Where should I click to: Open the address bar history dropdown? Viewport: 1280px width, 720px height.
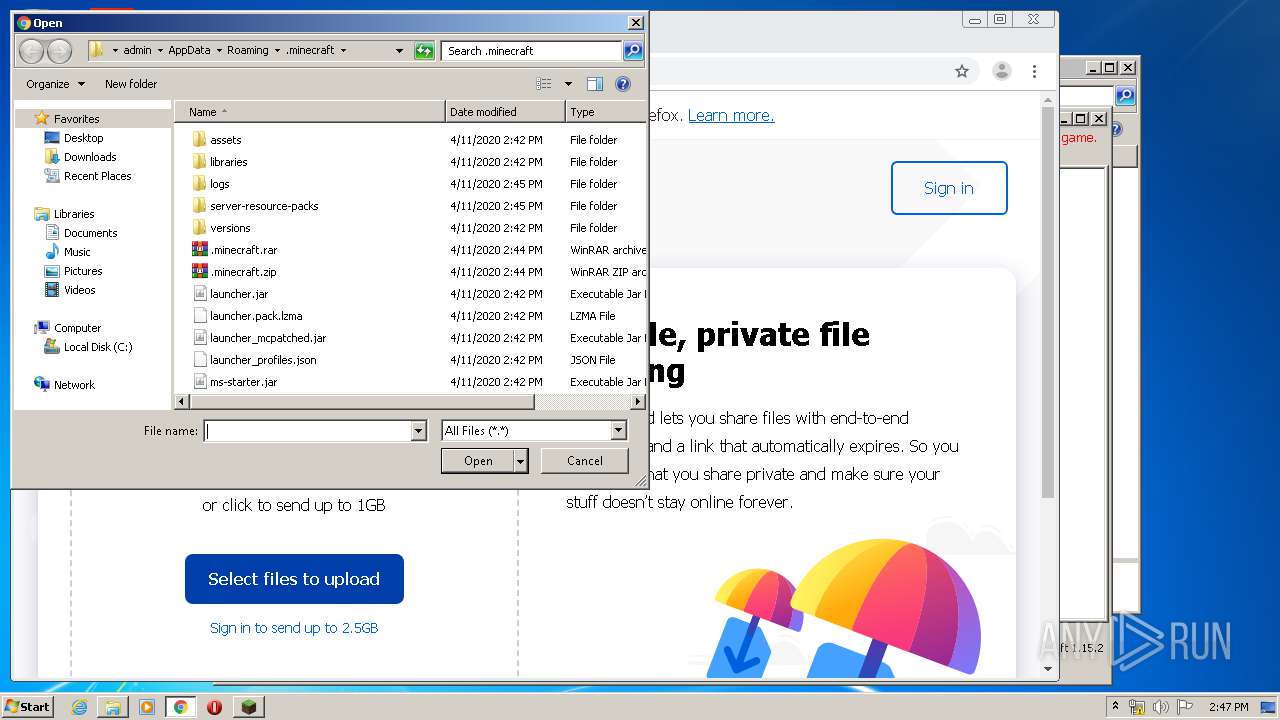[399, 51]
